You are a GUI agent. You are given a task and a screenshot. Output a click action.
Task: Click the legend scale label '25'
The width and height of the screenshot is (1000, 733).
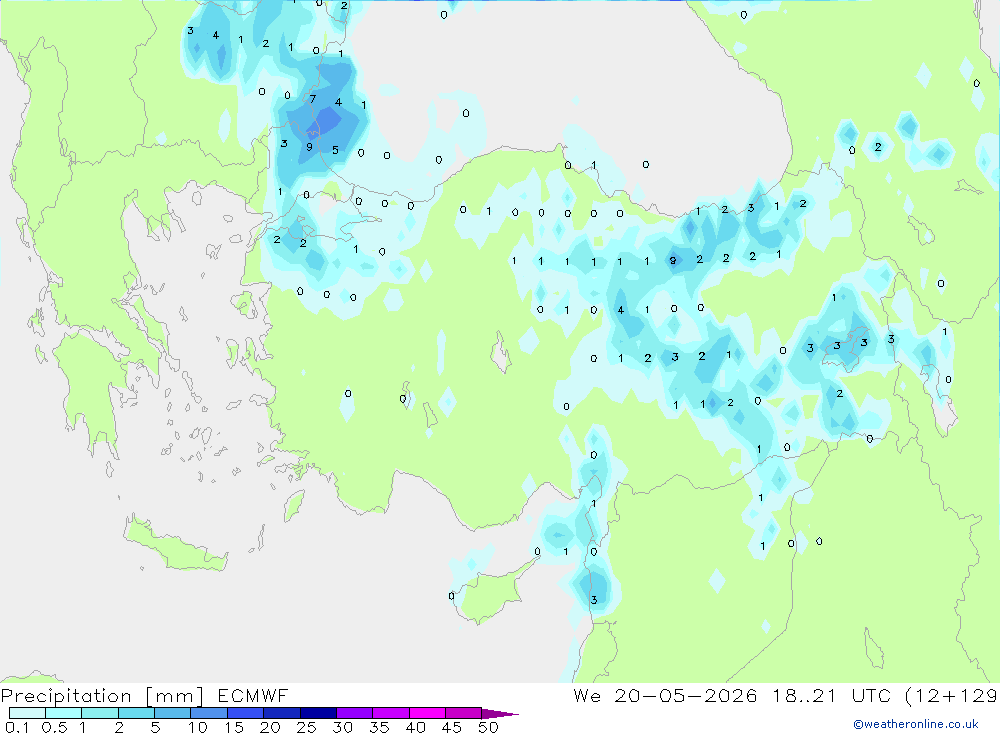point(306,727)
